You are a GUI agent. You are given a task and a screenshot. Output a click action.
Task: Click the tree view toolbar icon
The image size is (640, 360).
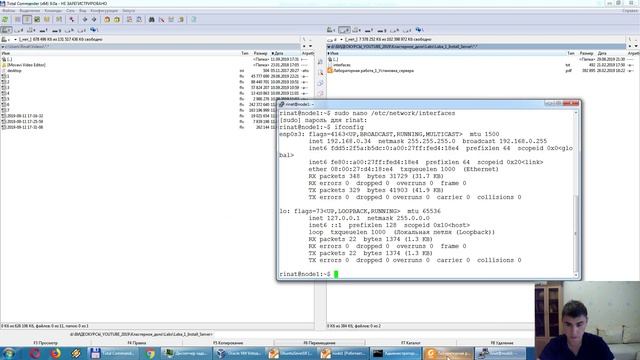coord(47,19)
